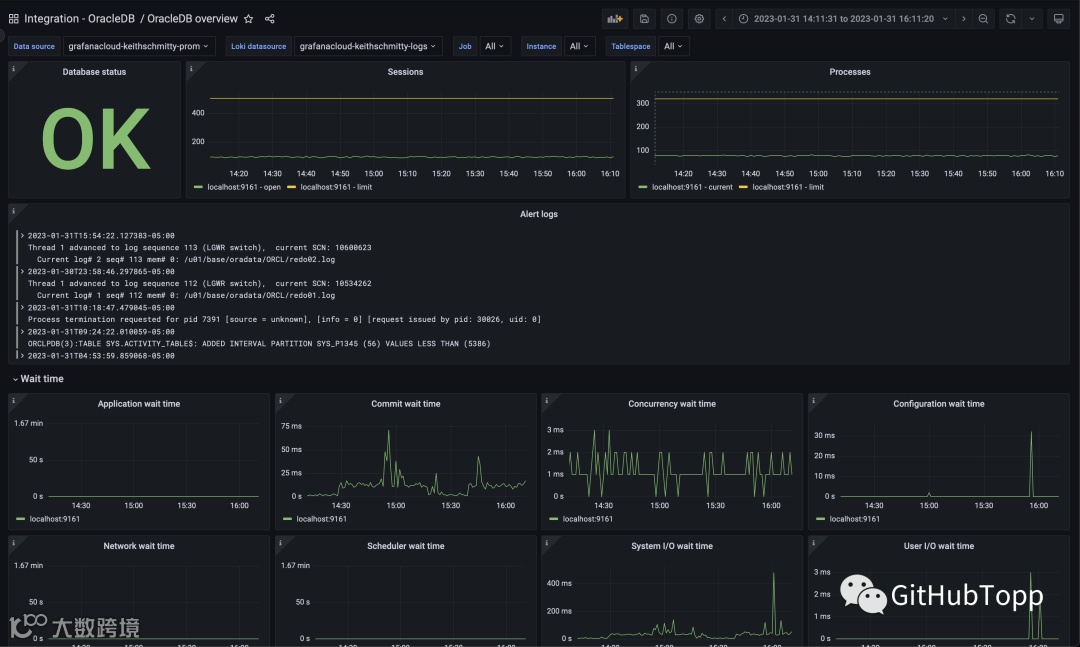Click the Data source variable label
This screenshot has width=1080, height=647.
(x=34, y=46)
